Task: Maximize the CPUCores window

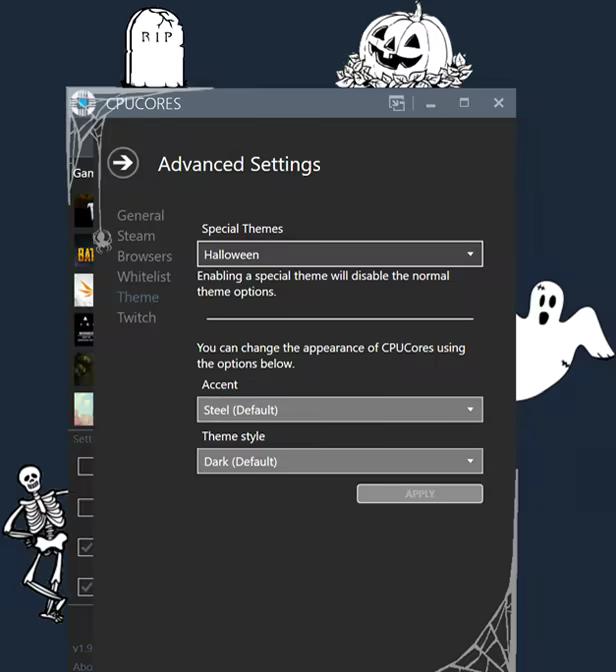Action: 464,103
